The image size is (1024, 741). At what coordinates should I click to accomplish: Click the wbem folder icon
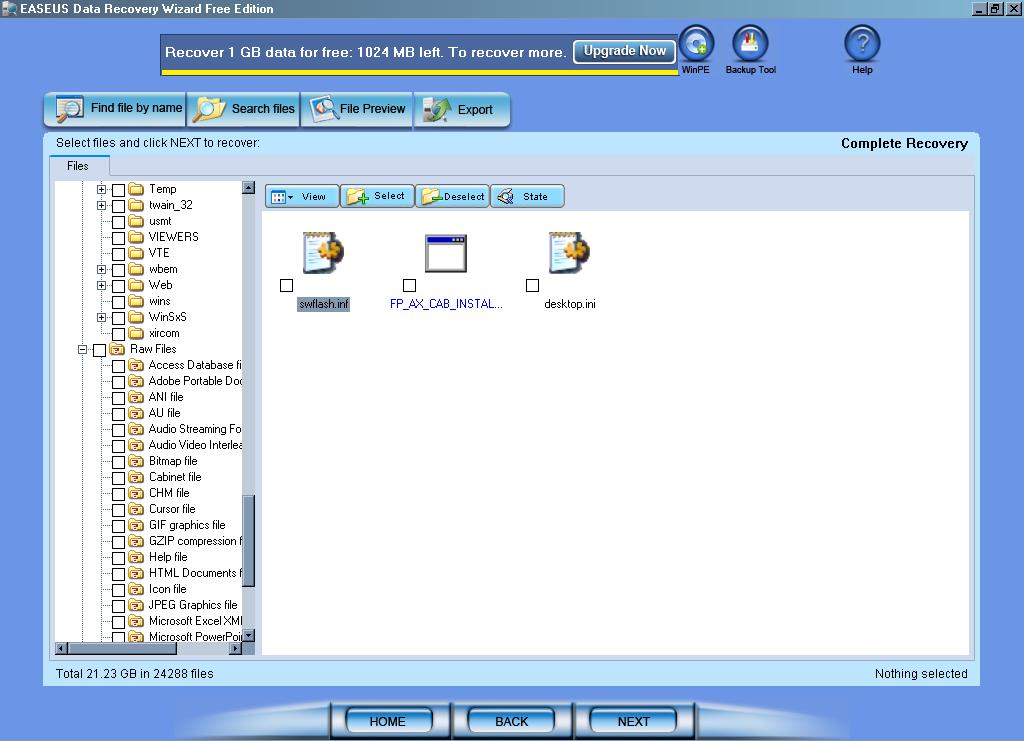pyautogui.click(x=136, y=269)
